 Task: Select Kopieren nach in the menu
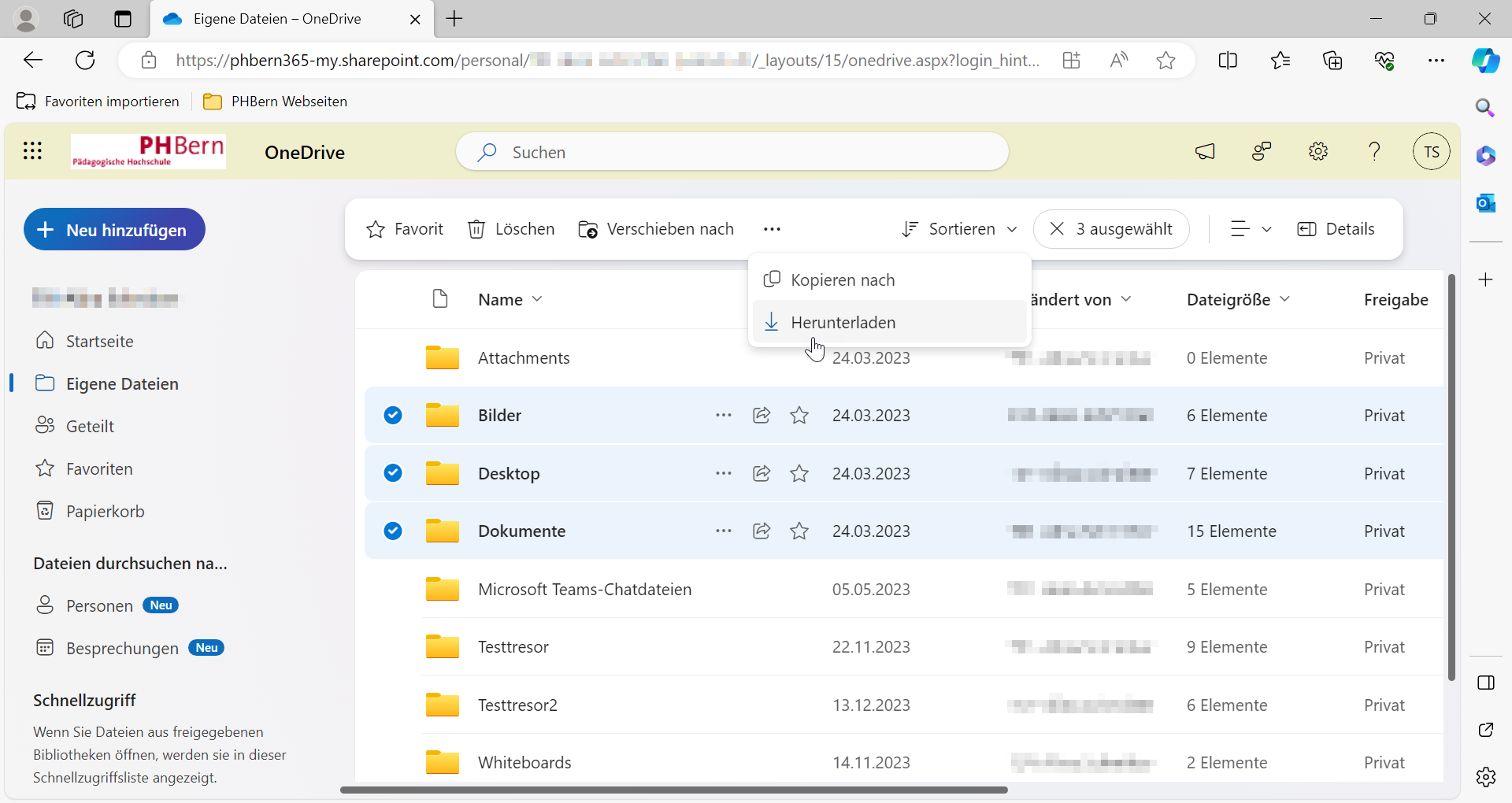[x=843, y=280]
